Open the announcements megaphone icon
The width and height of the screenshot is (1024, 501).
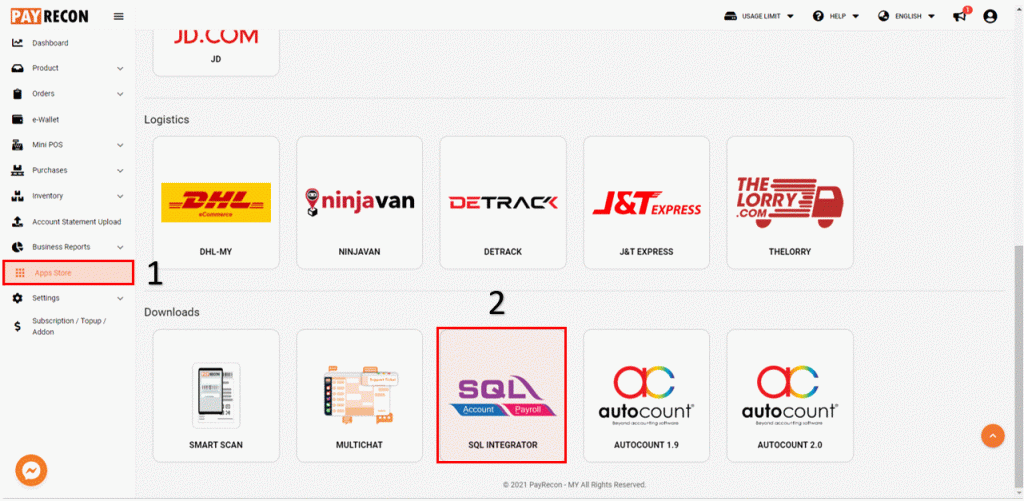point(959,16)
